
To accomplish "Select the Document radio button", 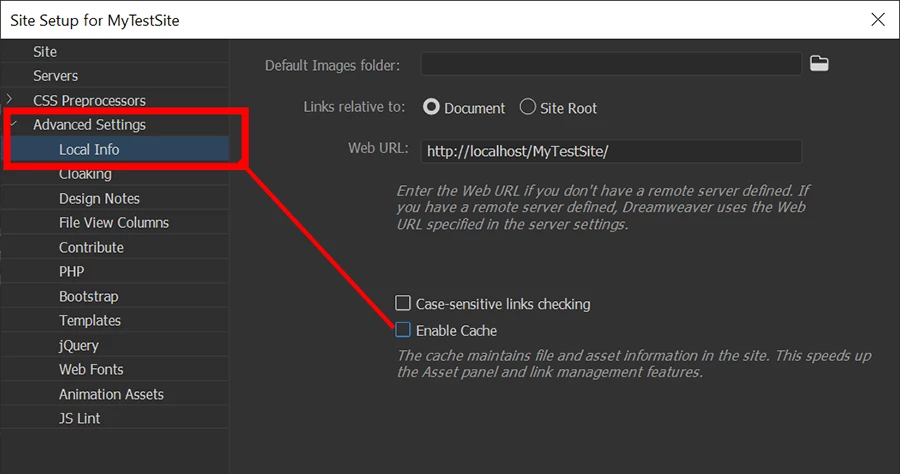I will coord(431,107).
